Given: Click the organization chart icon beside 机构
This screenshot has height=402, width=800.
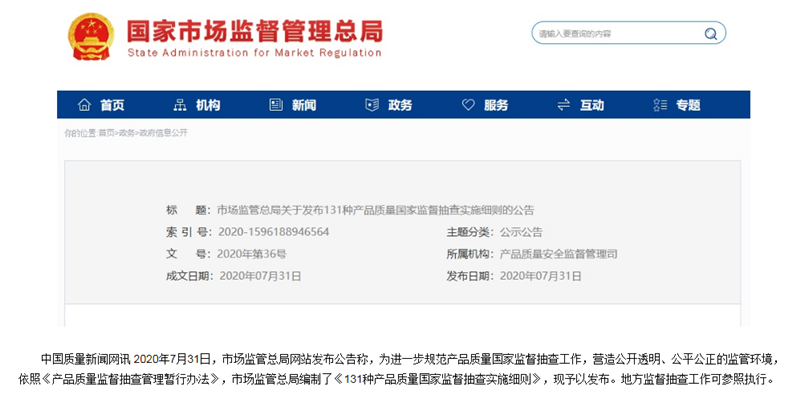Looking at the screenshot, I should (x=180, y=105).
